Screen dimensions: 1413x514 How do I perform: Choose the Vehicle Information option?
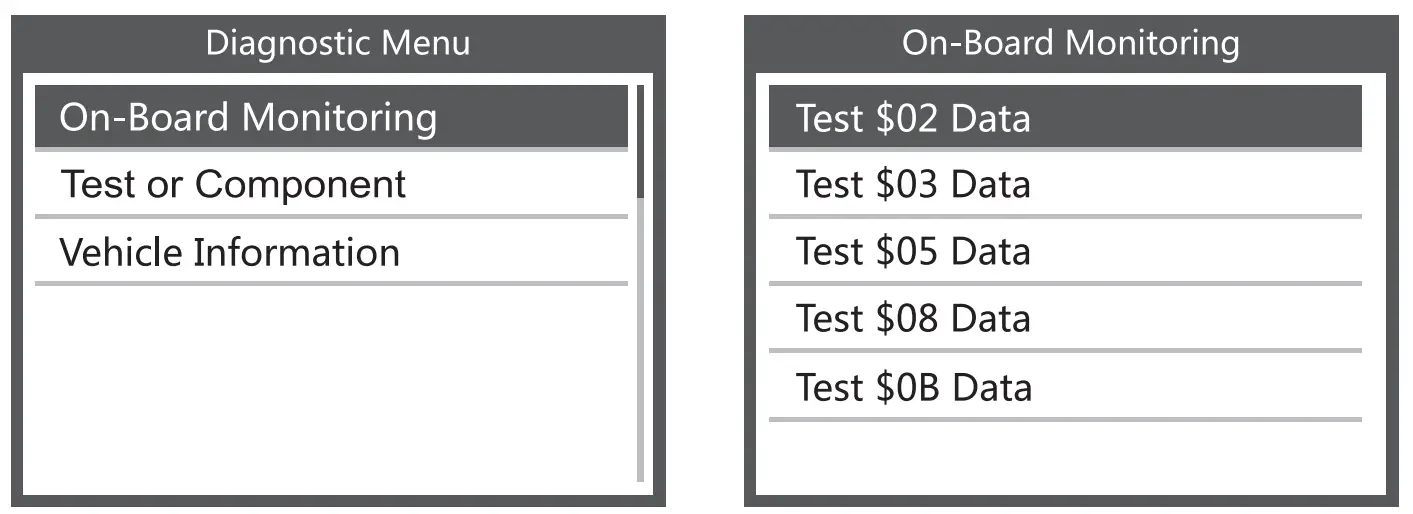tap(330, 252)
